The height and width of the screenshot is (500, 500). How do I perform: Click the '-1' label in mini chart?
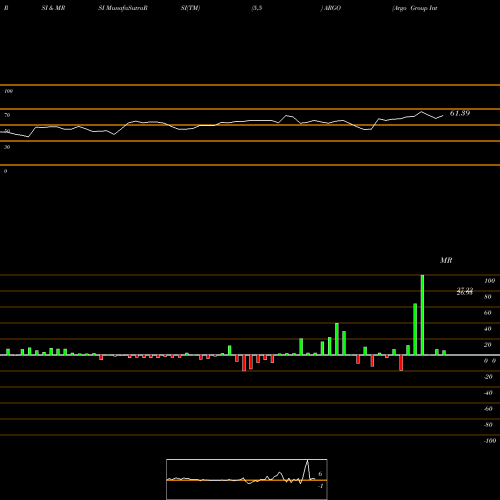321,486
